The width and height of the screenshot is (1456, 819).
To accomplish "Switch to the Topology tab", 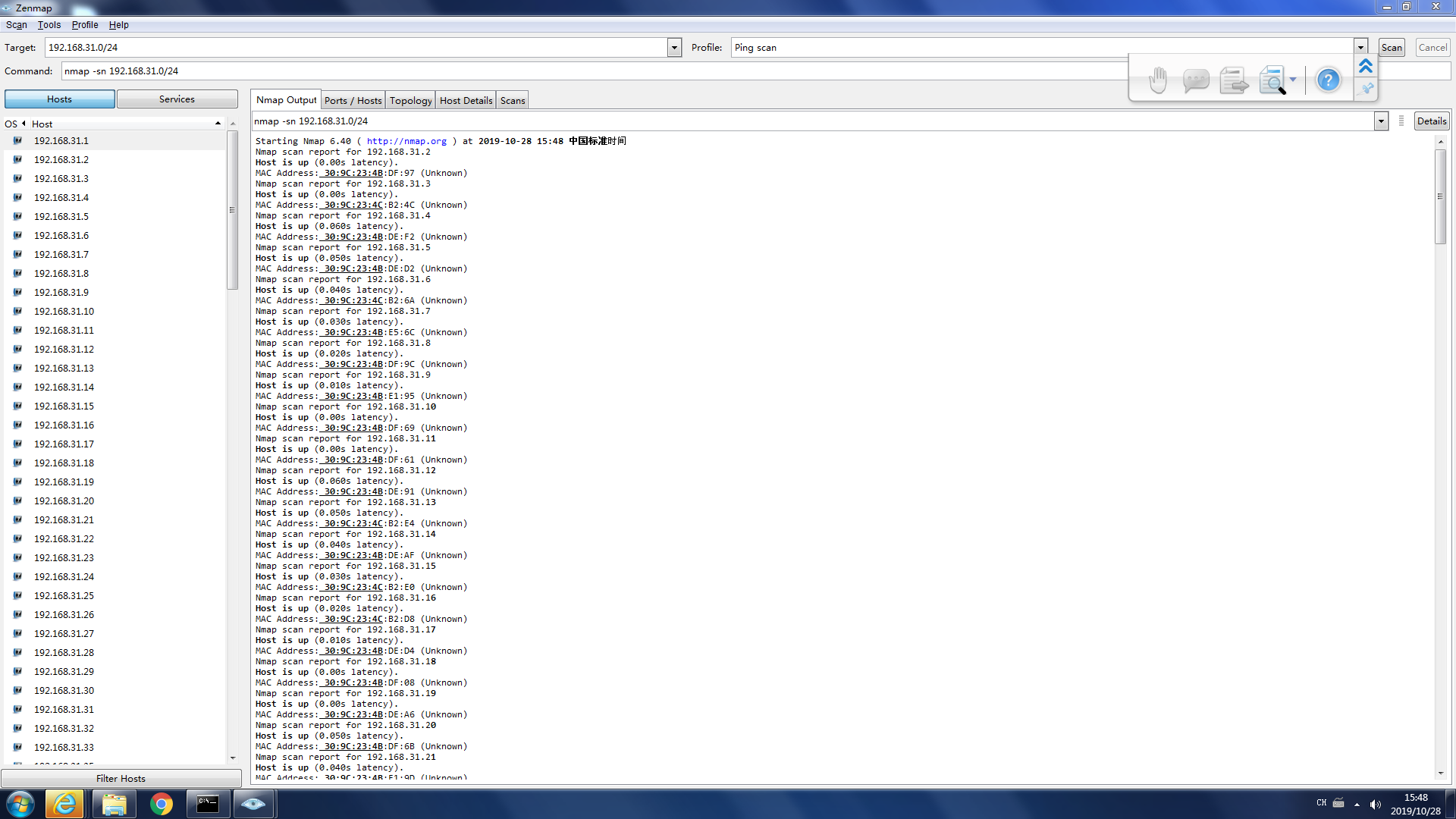I will (x=410, y=100).
